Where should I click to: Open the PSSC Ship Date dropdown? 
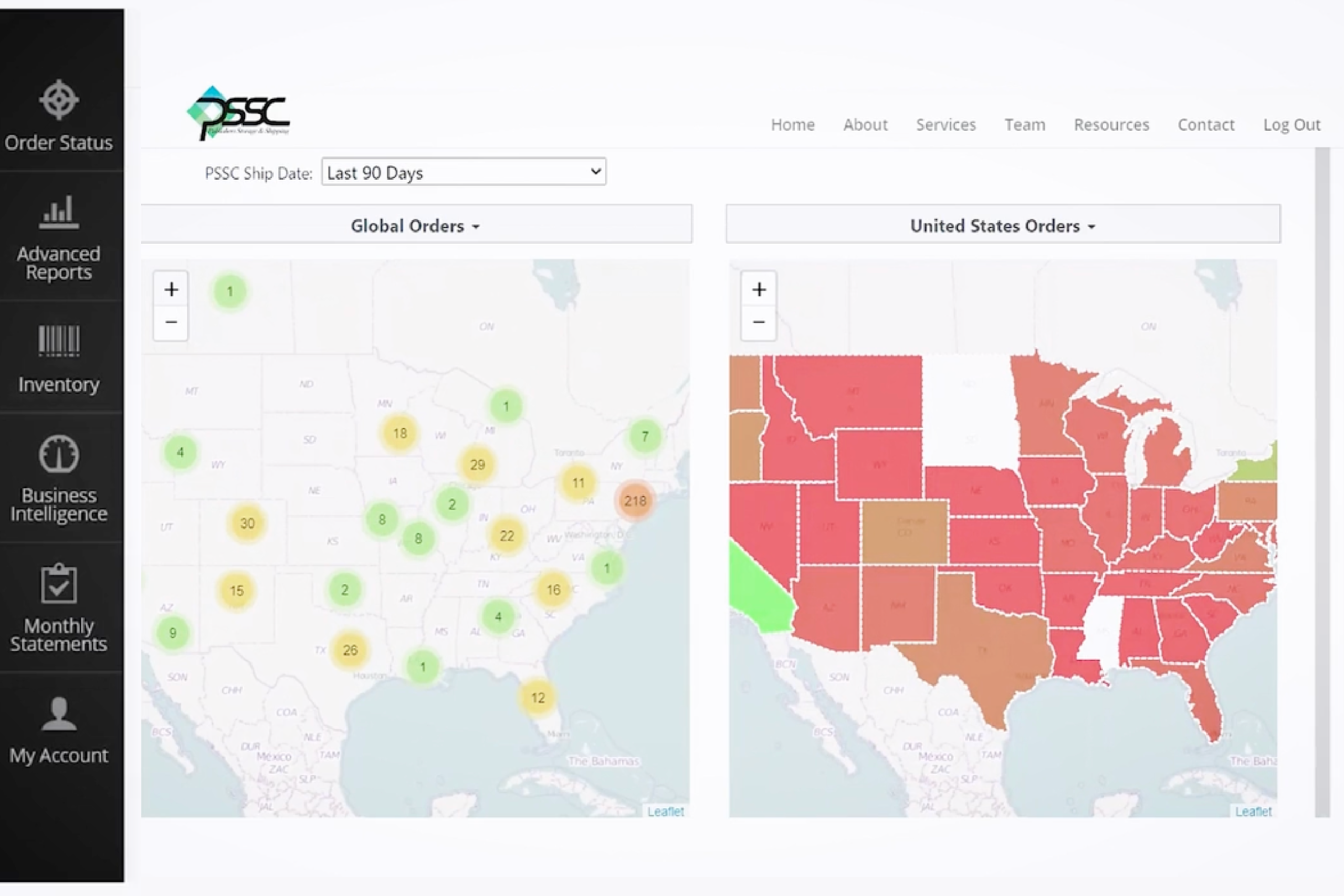464,172
